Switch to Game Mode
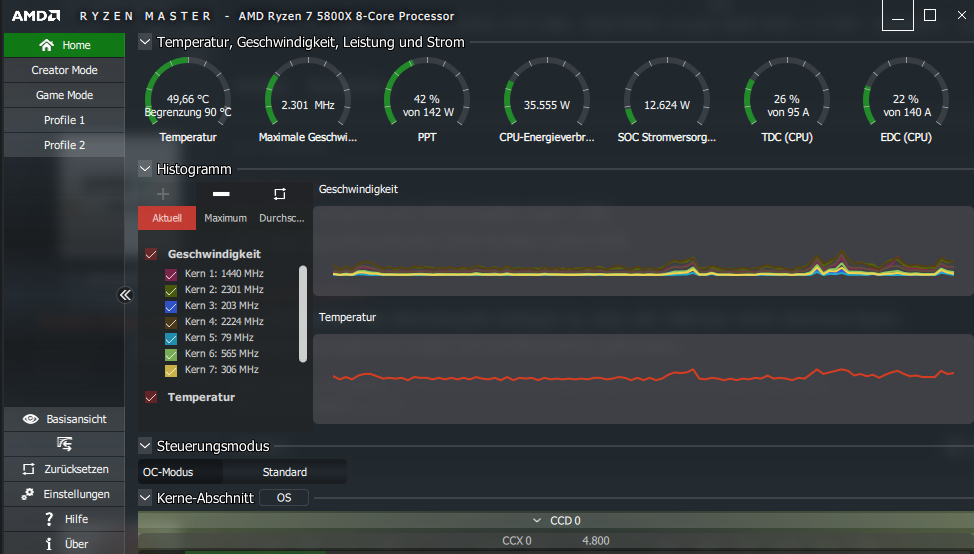 [x=64, y=95]
